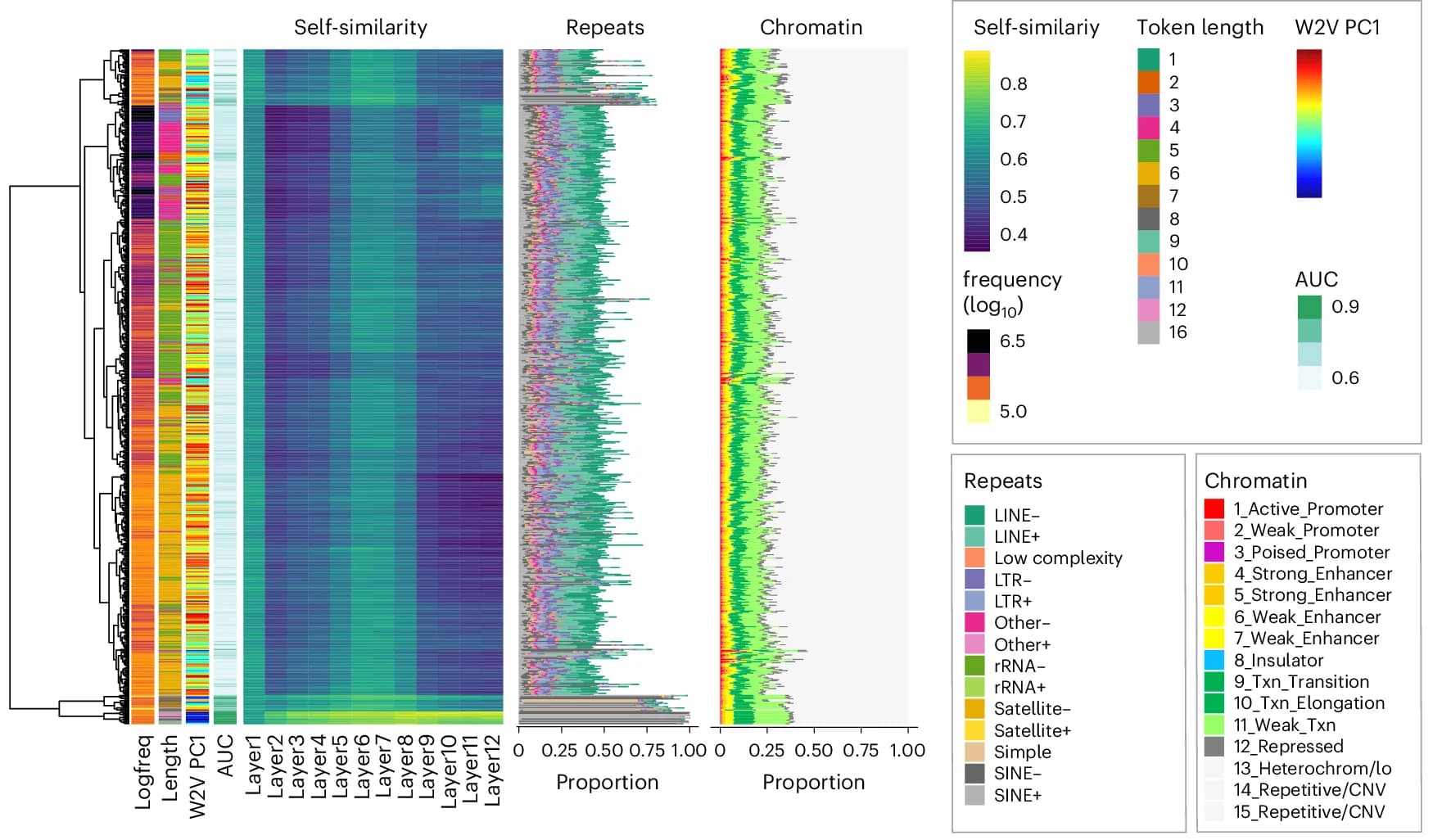1442x840 pixels.
Task: Click the LINE+ legend swatch
Action: (974, 536)
